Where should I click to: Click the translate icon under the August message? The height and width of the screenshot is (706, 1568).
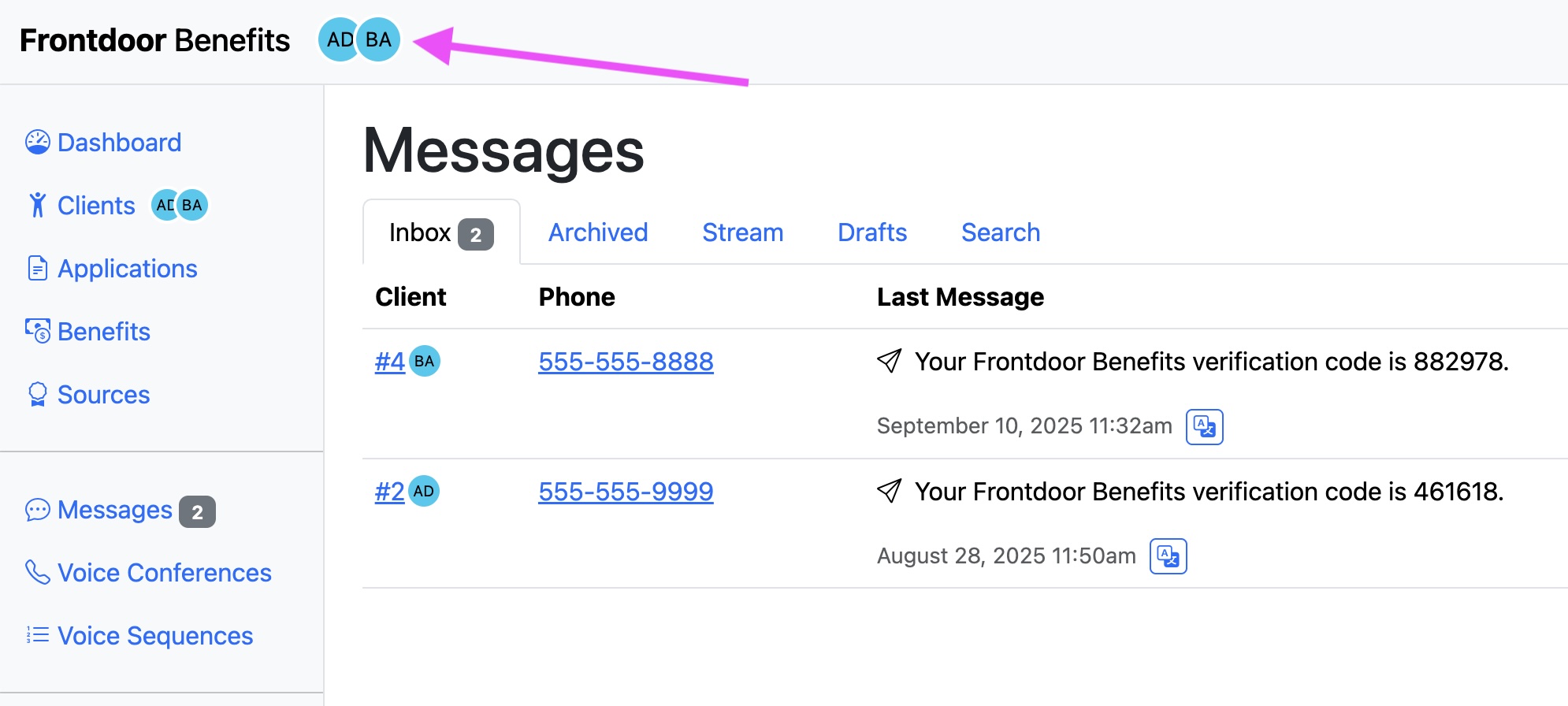pyautogui.click(x=1168, y=556)
